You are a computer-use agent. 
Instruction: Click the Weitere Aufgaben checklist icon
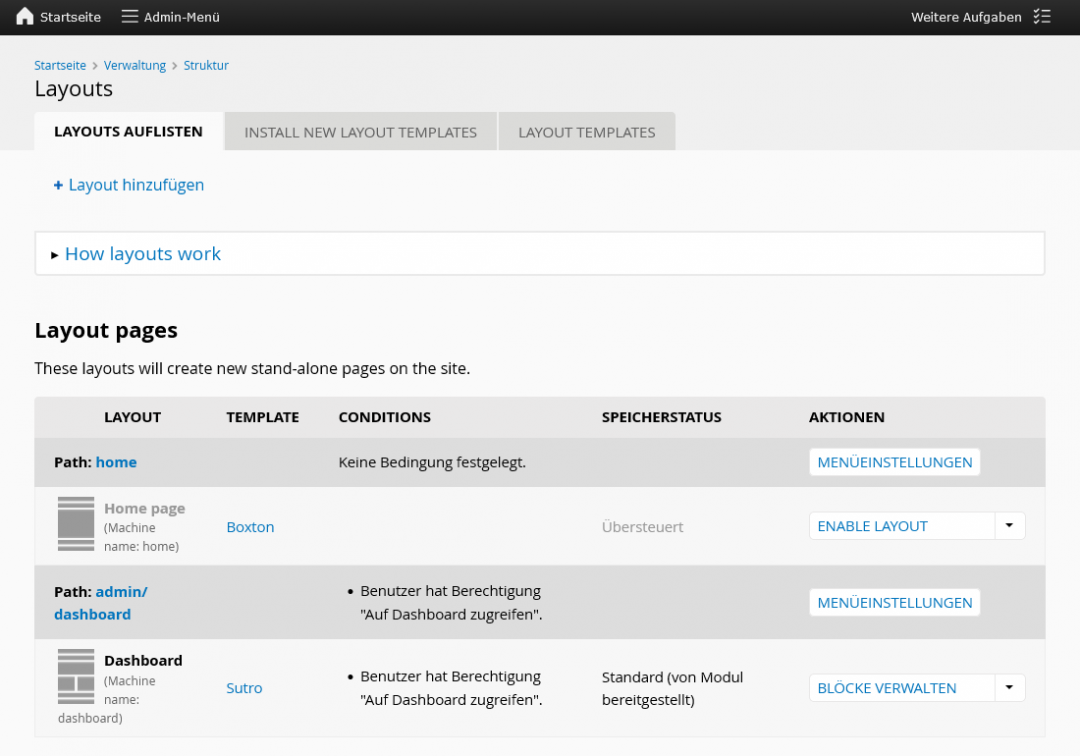(1042, 17)
